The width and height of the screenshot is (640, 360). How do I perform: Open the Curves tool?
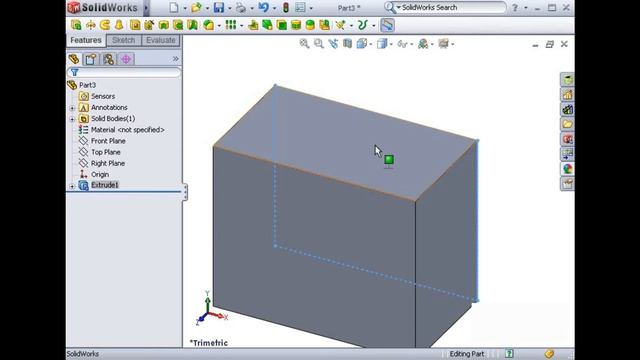pyautogui.click(x=362, y=25)
